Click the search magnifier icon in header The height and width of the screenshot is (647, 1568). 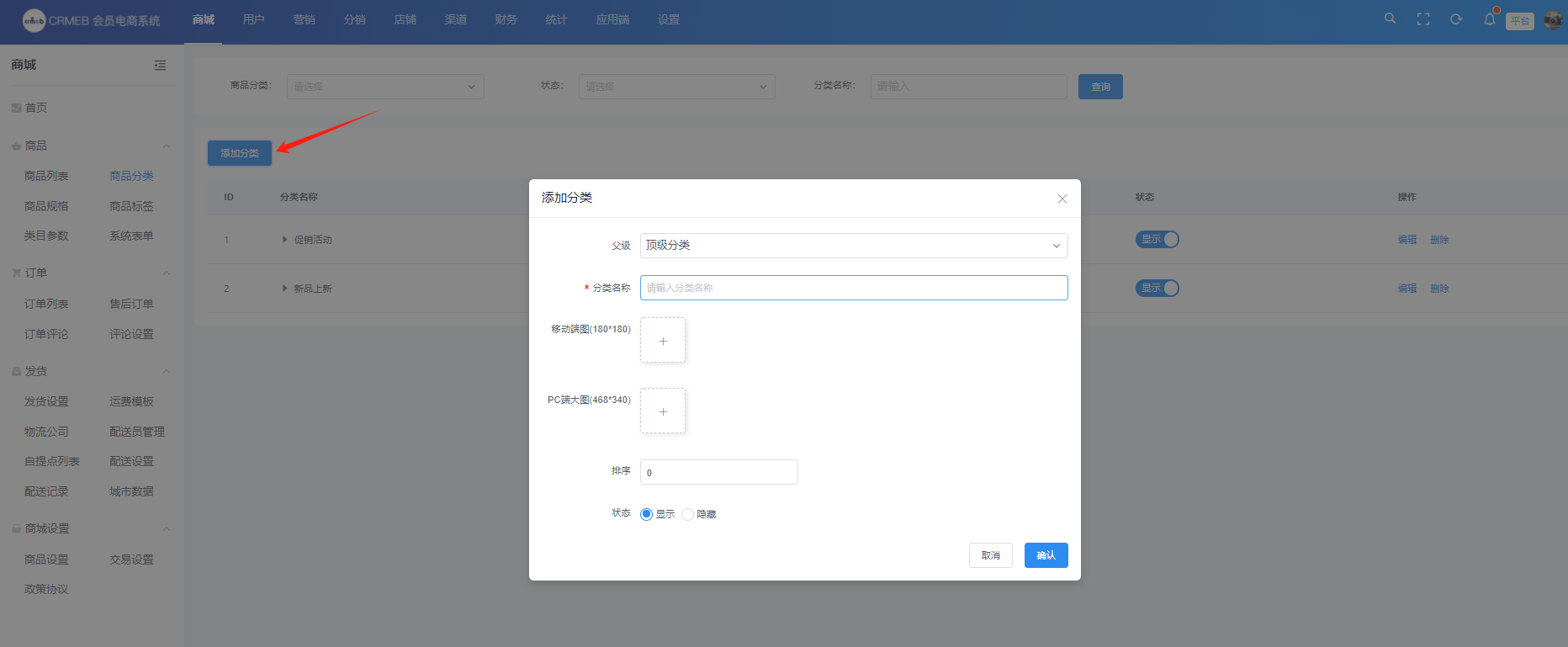click(x=1390, y=19)
